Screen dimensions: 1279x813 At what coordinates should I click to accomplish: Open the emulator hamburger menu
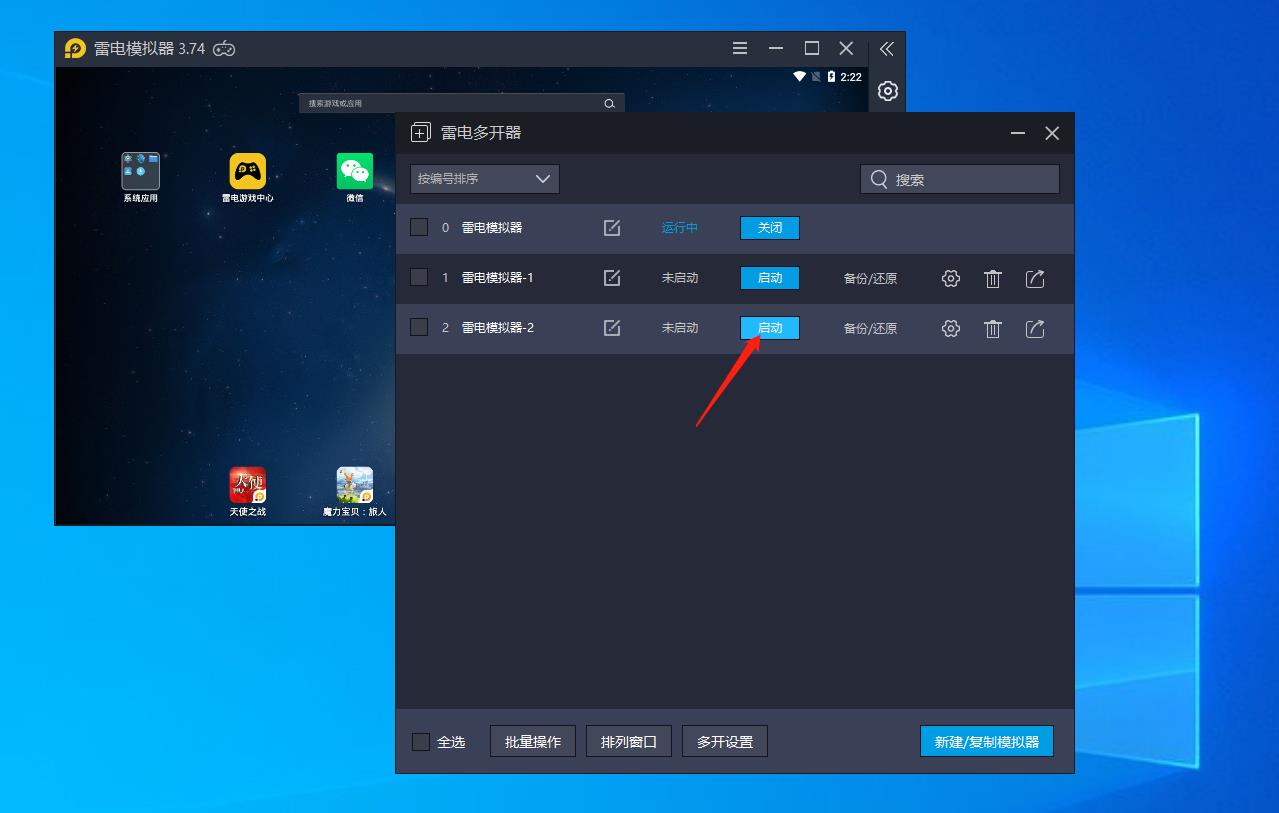[740, 49]
